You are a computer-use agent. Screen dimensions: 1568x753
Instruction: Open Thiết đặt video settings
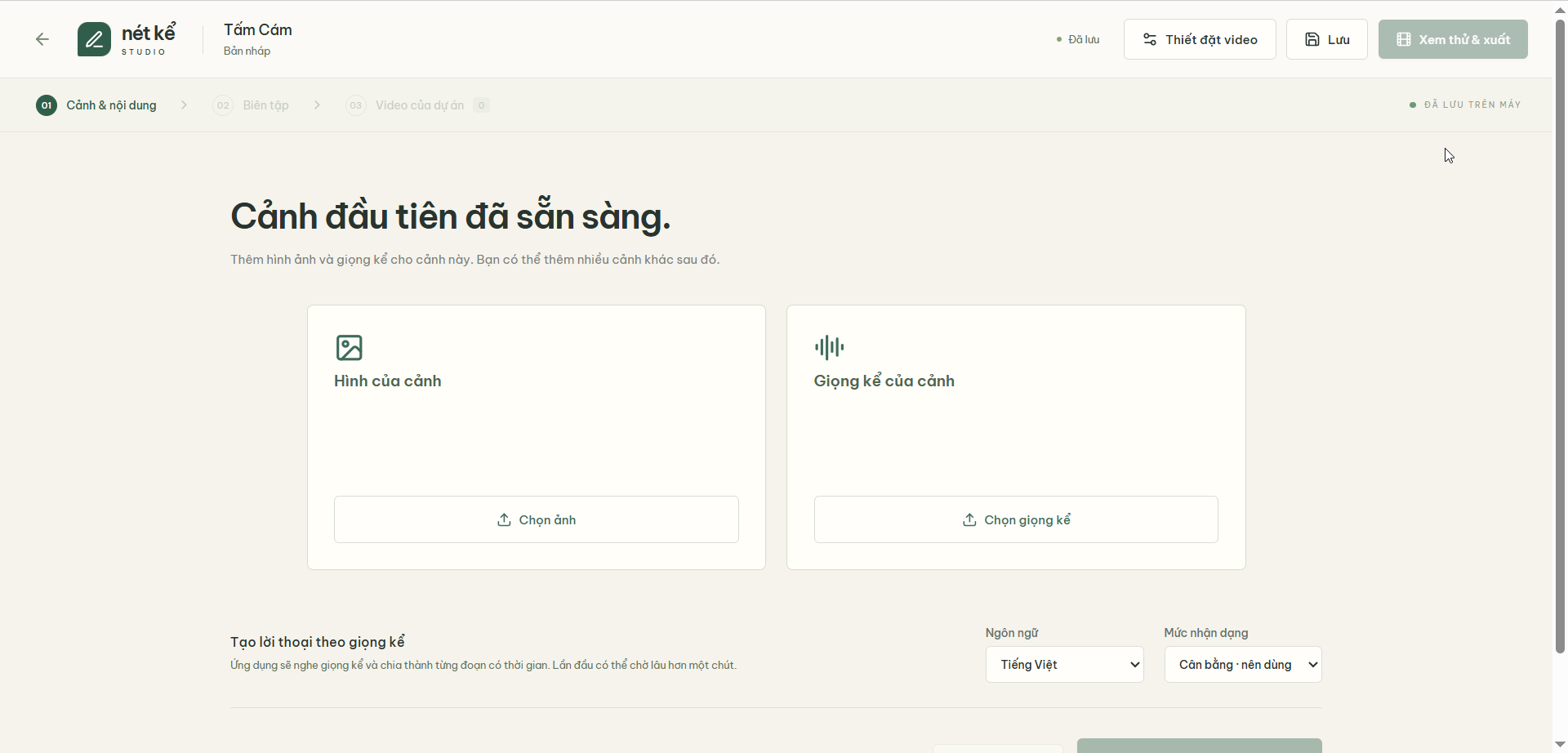pos(1200,39)
